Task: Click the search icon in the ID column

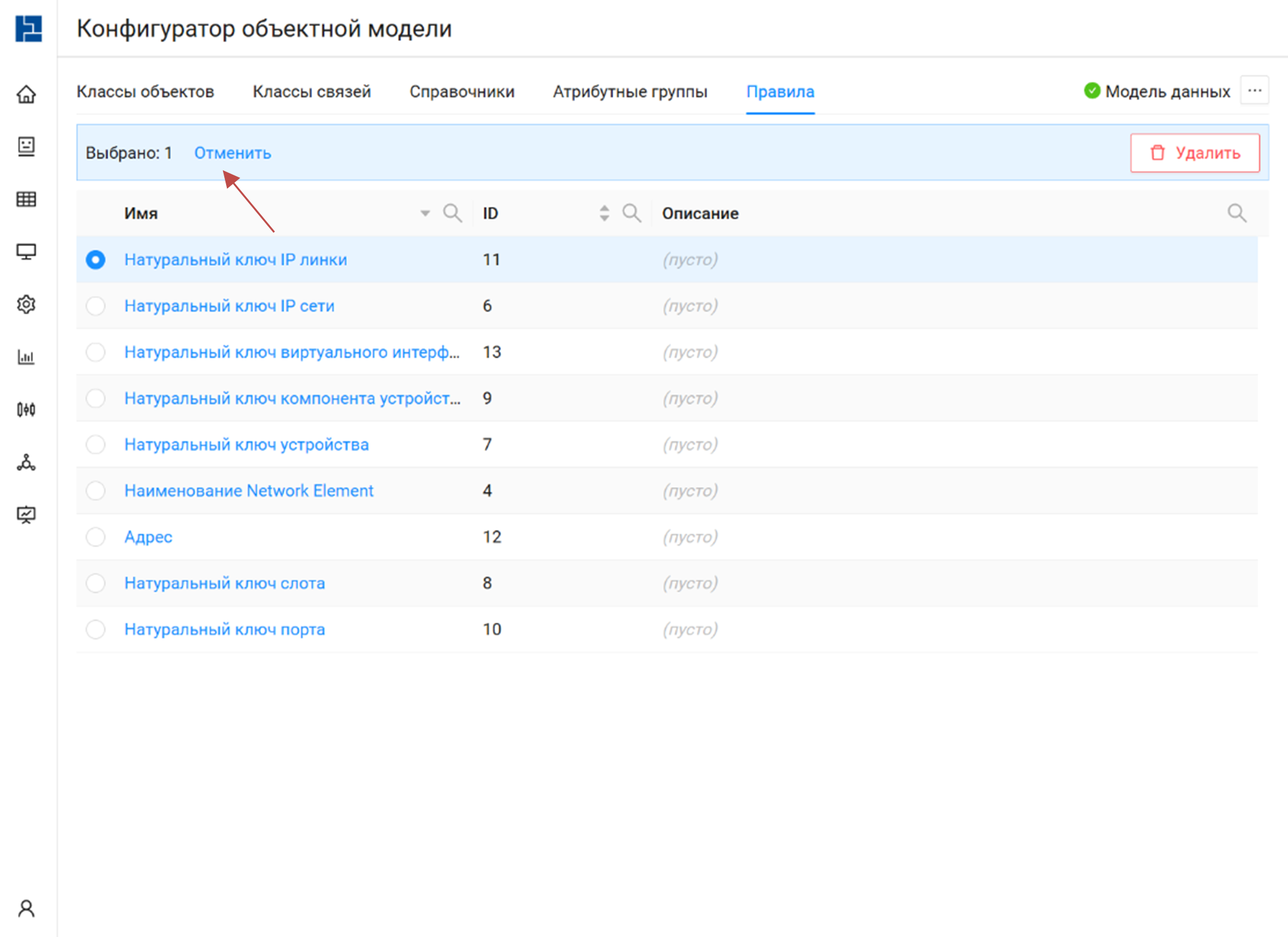Action: pyautogui.click(x=631, y=213)
